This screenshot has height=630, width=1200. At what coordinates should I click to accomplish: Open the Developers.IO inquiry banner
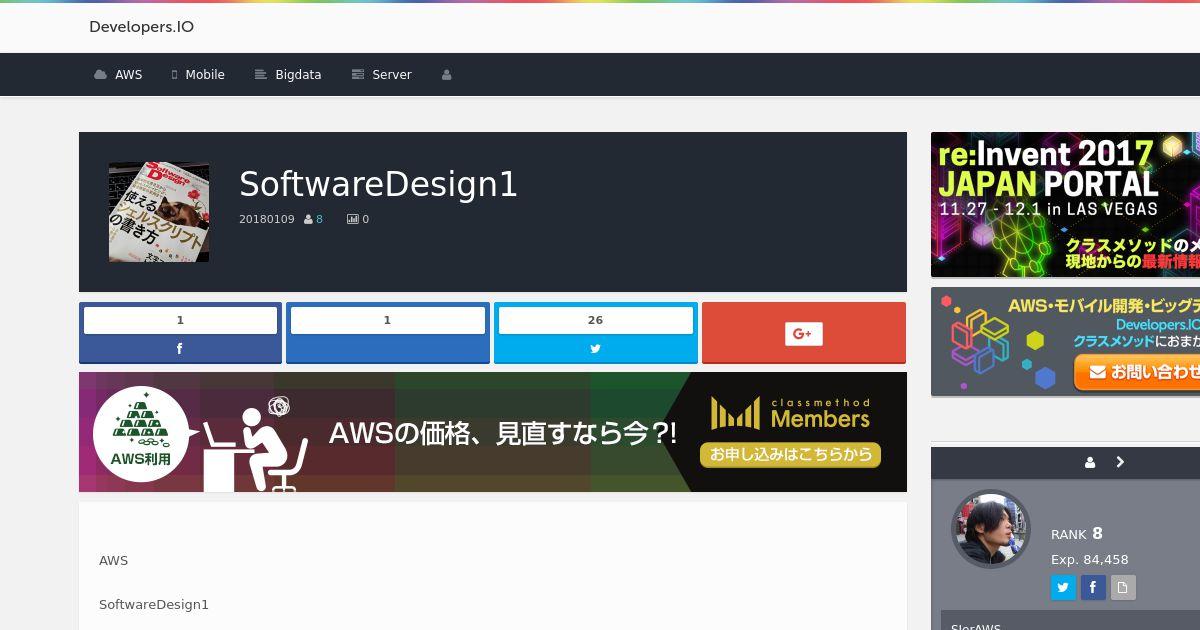point(1065,341)
